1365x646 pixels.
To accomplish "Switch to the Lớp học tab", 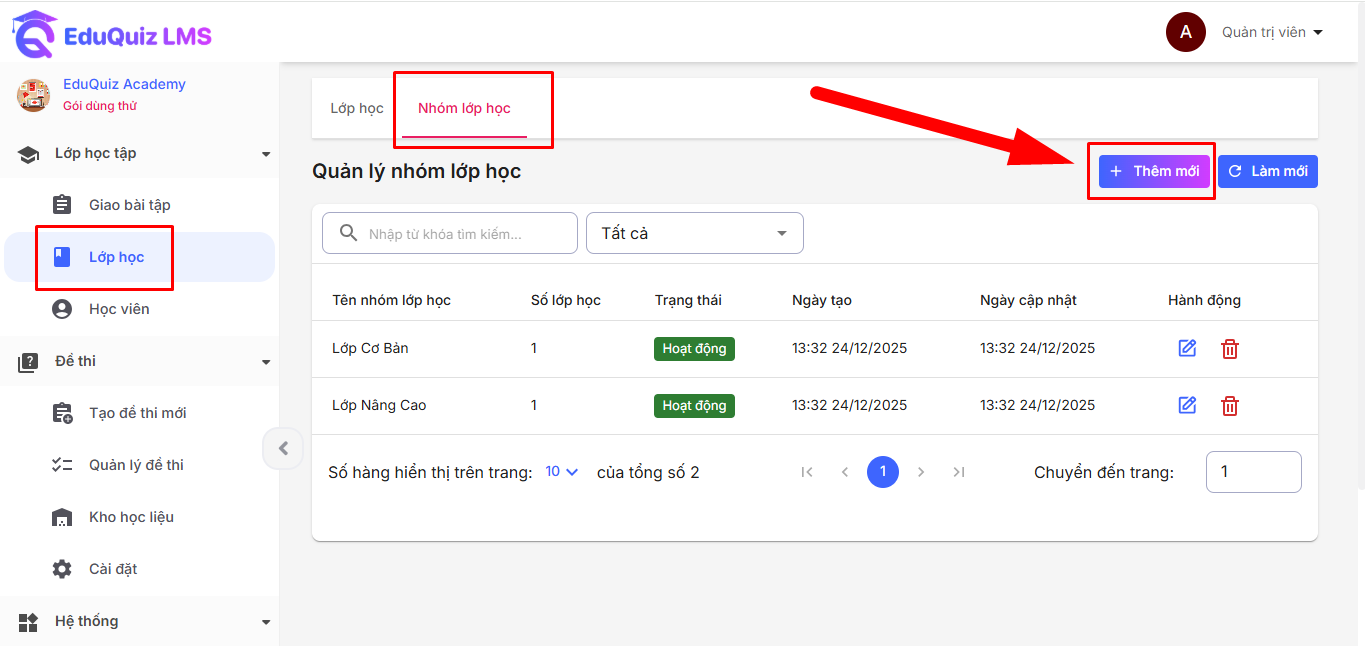I will 357,108.
